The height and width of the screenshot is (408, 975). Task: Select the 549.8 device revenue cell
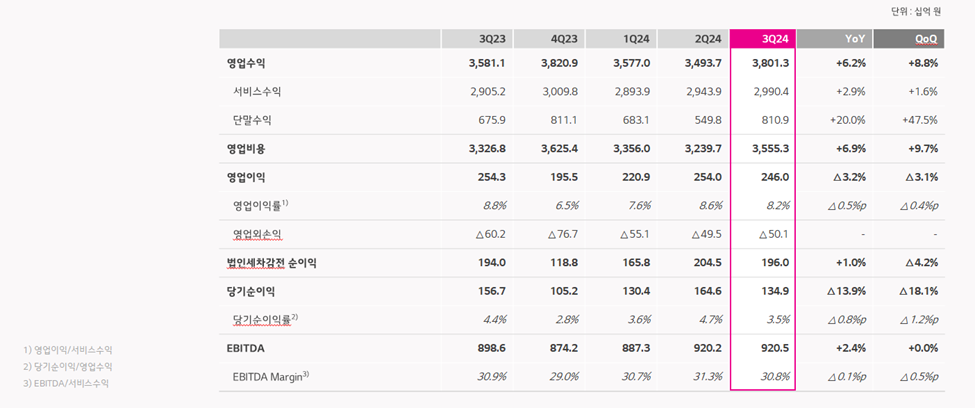710,120
